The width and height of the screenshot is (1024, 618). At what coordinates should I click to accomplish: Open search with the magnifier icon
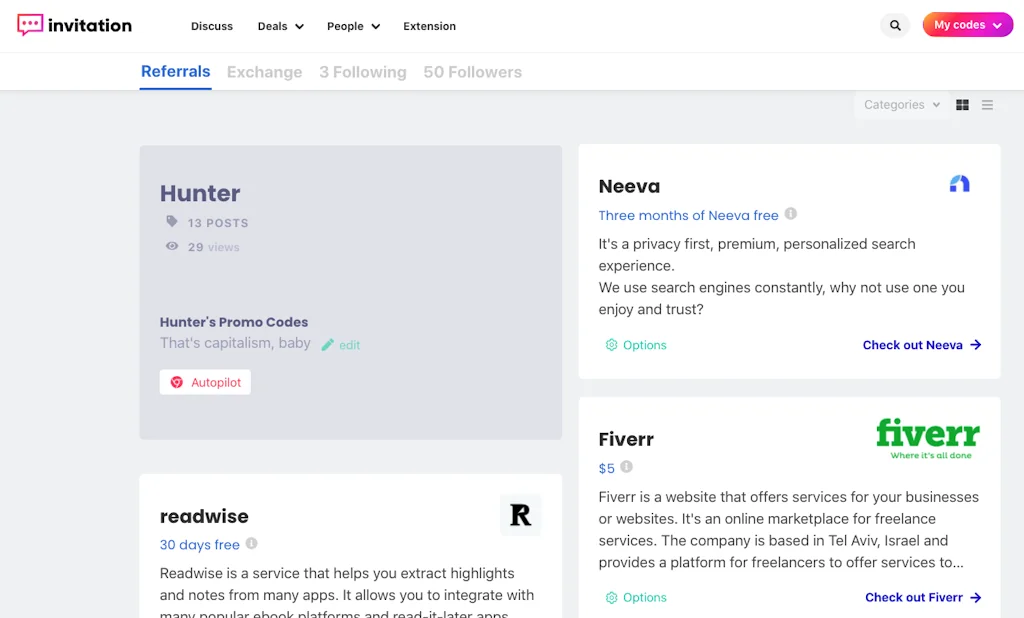pyautogui.click(x=895, y=26)
